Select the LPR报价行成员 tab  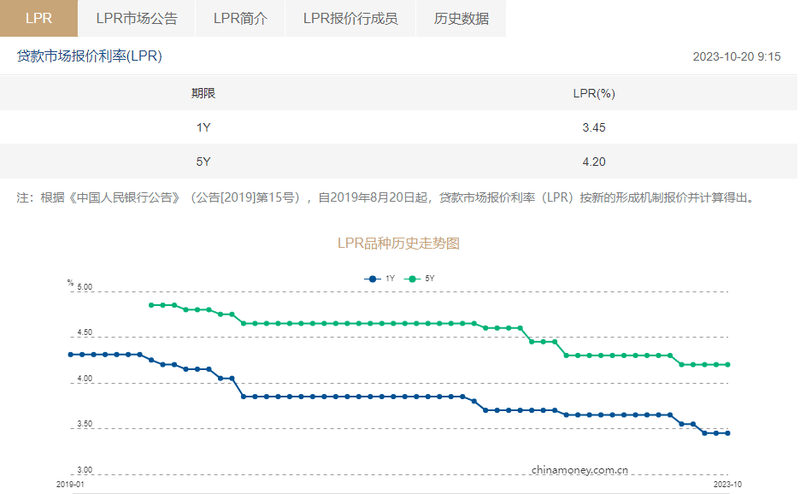click(x=351, y=18)
